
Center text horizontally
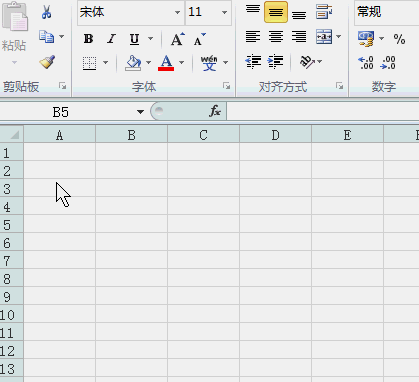[276, 36]
